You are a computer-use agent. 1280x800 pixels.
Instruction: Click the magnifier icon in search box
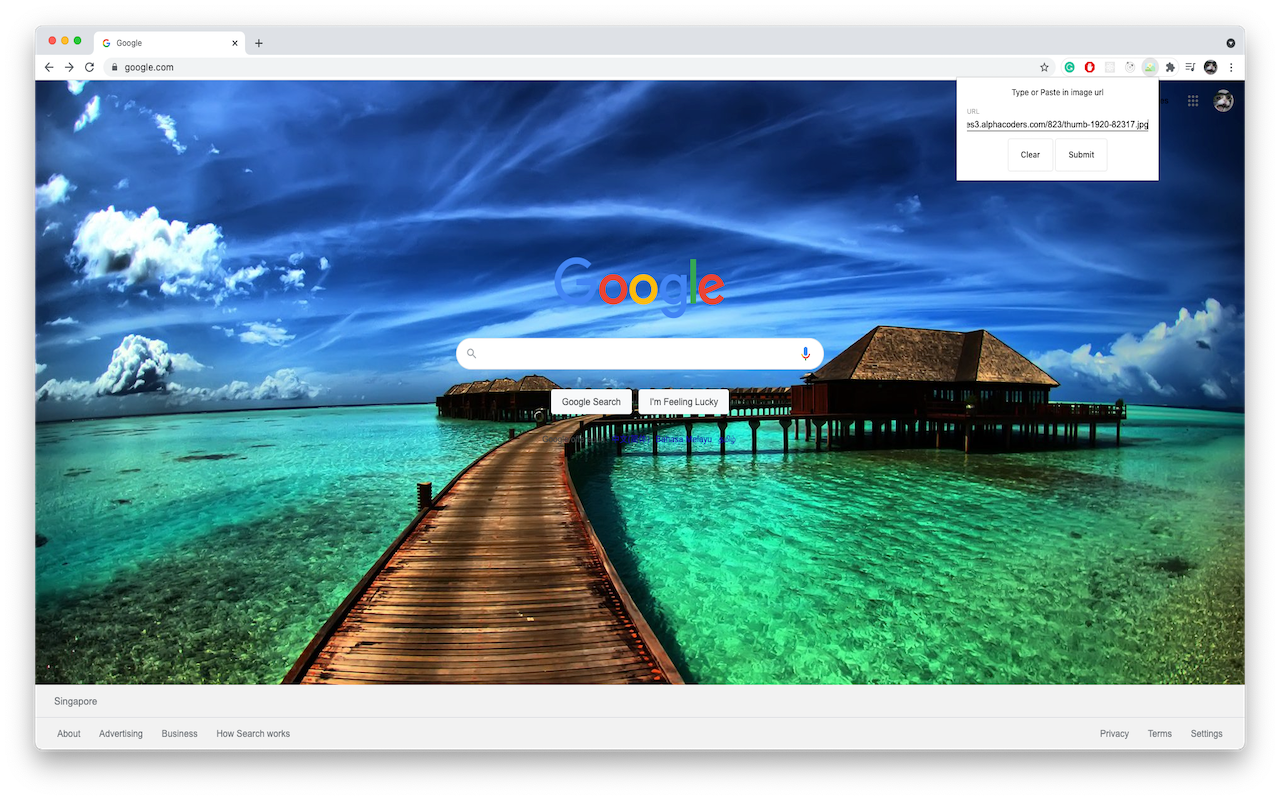tap(471, 353)
